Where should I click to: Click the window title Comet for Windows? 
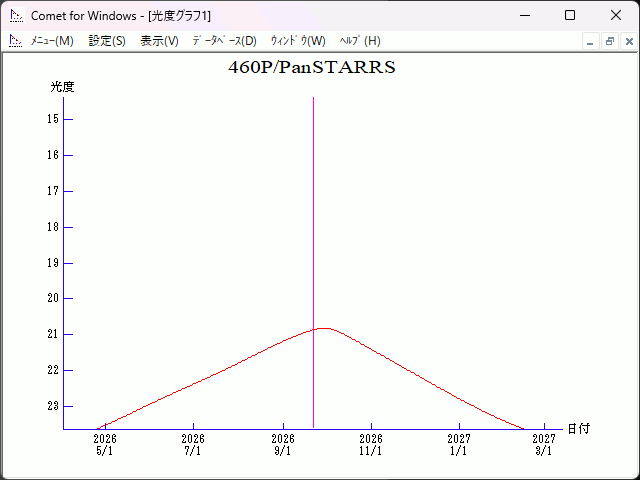(84, 16)
